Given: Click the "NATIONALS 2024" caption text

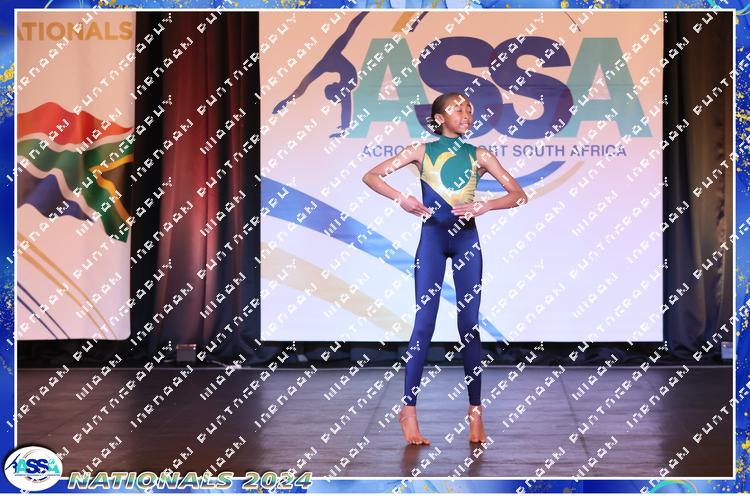Looking at the screenshot, I should point(190,480).
